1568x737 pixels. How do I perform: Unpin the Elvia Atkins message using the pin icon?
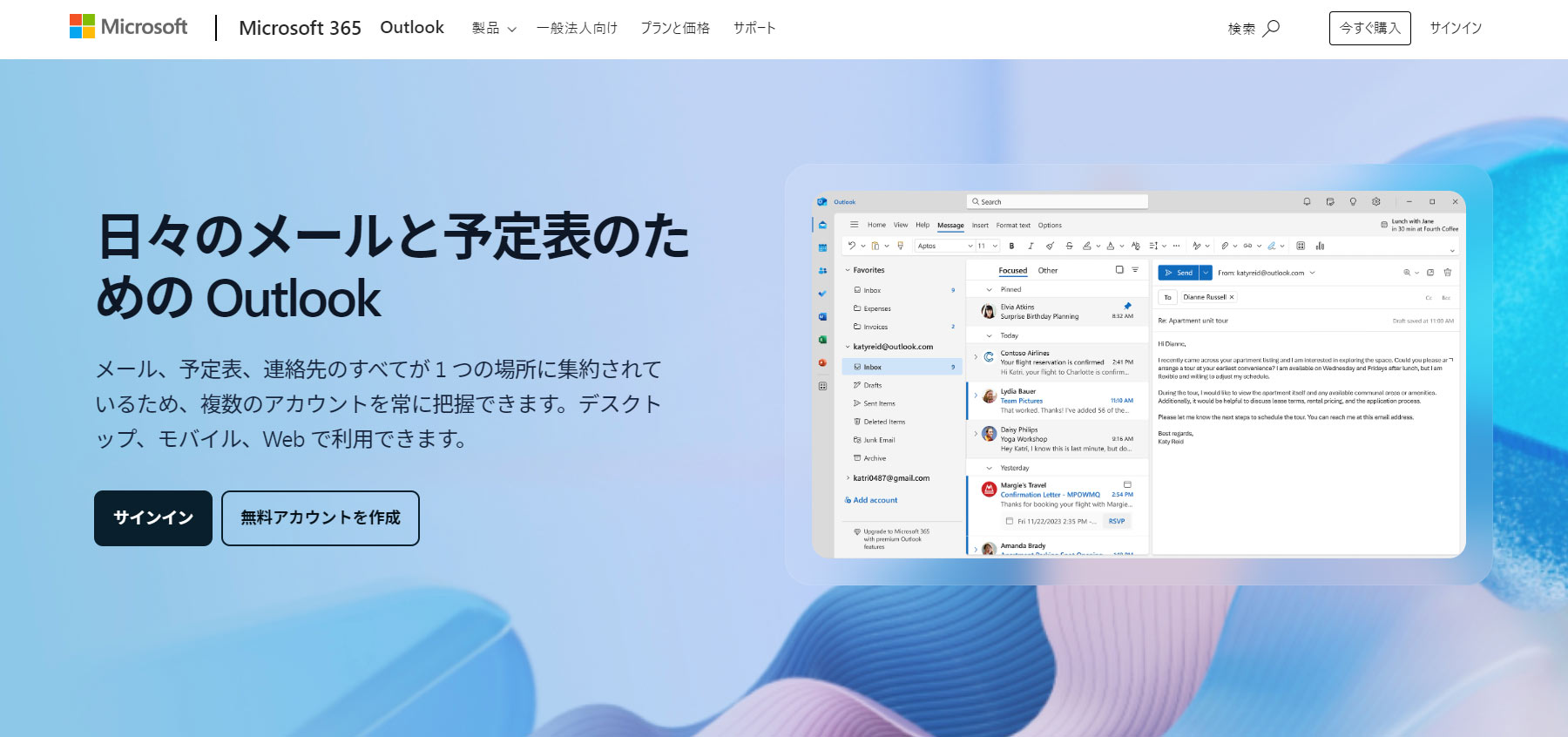pos(1127,306)
